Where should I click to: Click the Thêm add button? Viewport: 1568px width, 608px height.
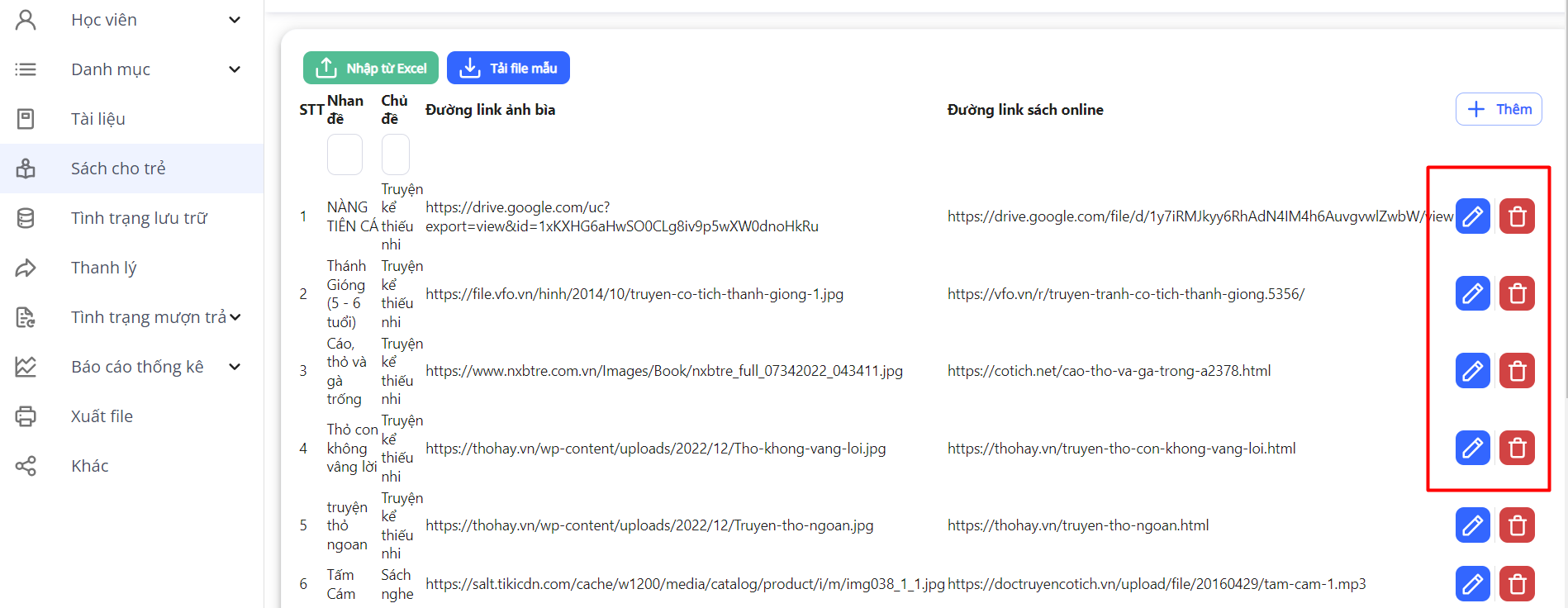pyautogui.click(x=1498, y=109)
